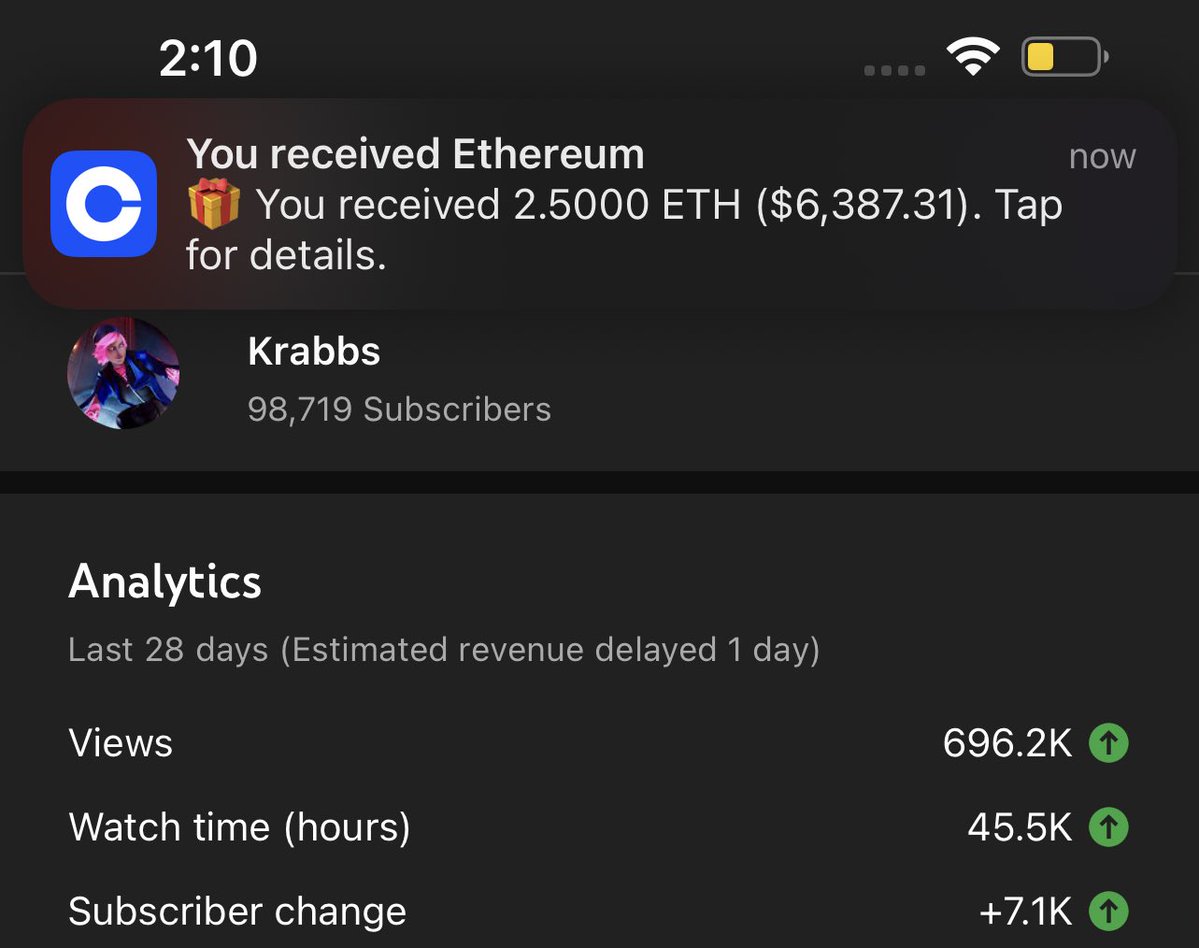Tap the +7.1K subscriber value
The height and width of the screenshot is (948, 1199).
pos(1025,911)
